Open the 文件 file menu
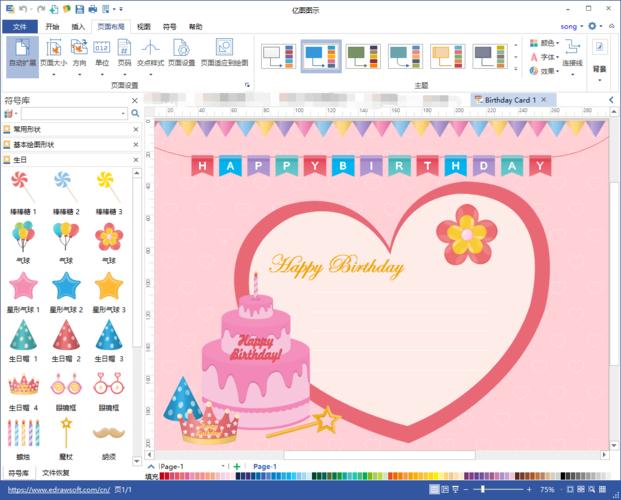 20,27
